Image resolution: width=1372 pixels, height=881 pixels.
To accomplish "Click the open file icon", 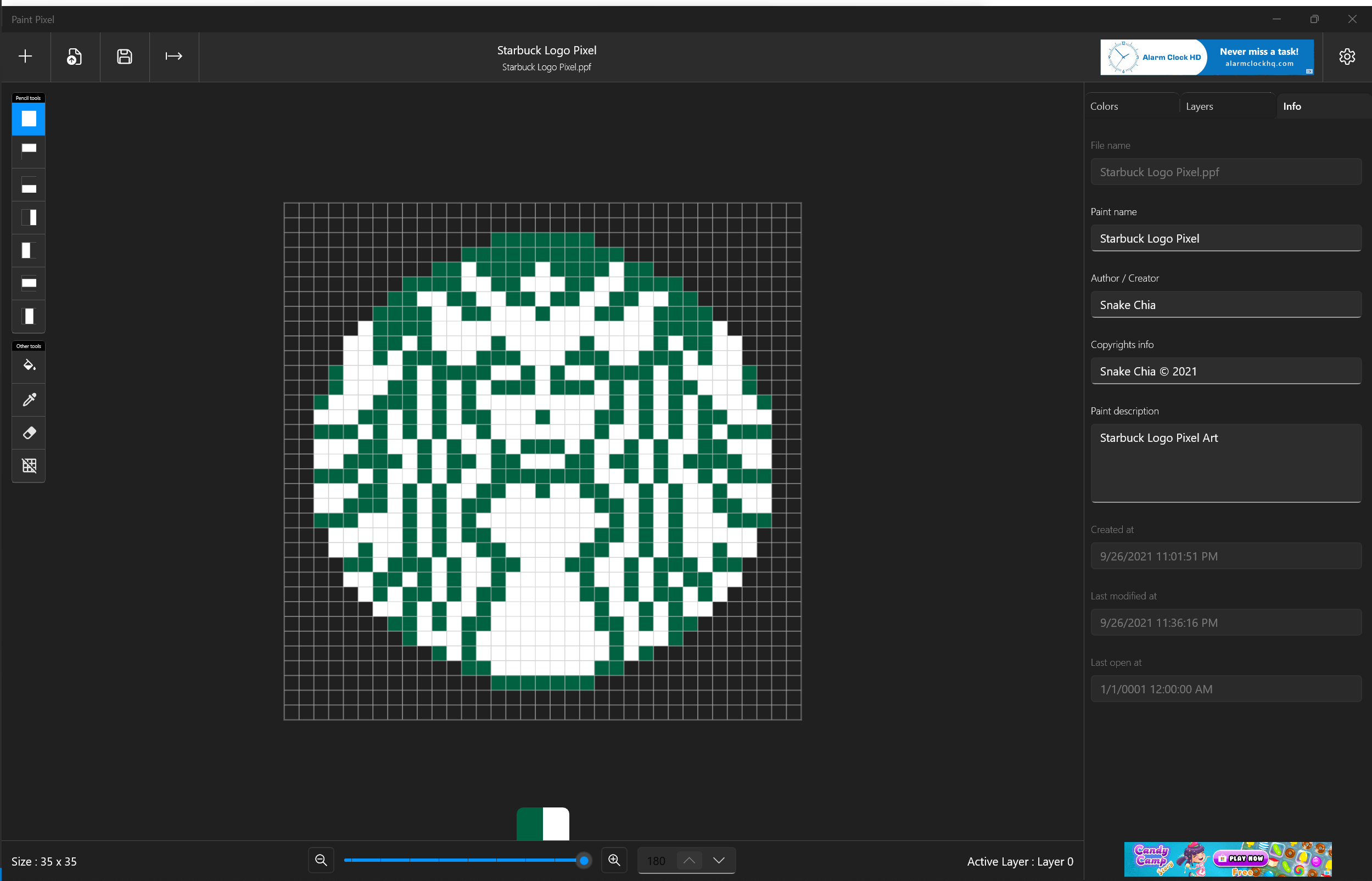I will click(74, 56).
